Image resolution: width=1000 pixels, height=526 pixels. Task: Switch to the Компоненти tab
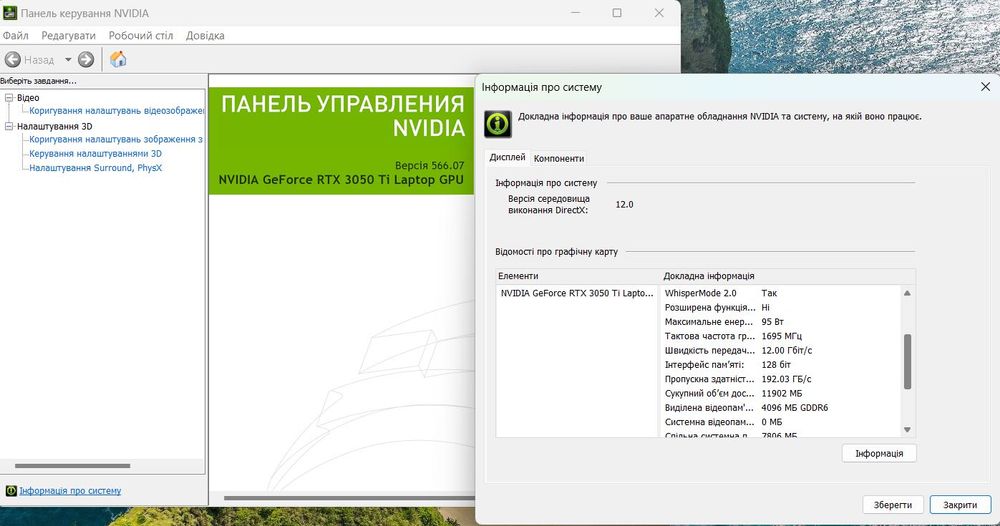(559, 158)
